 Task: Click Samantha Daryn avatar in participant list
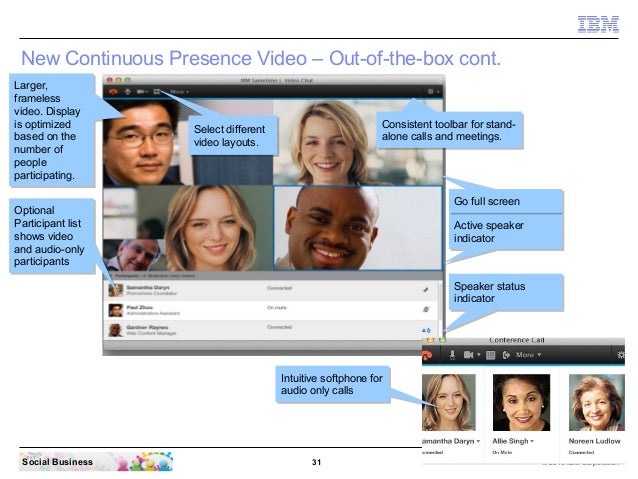116,291
